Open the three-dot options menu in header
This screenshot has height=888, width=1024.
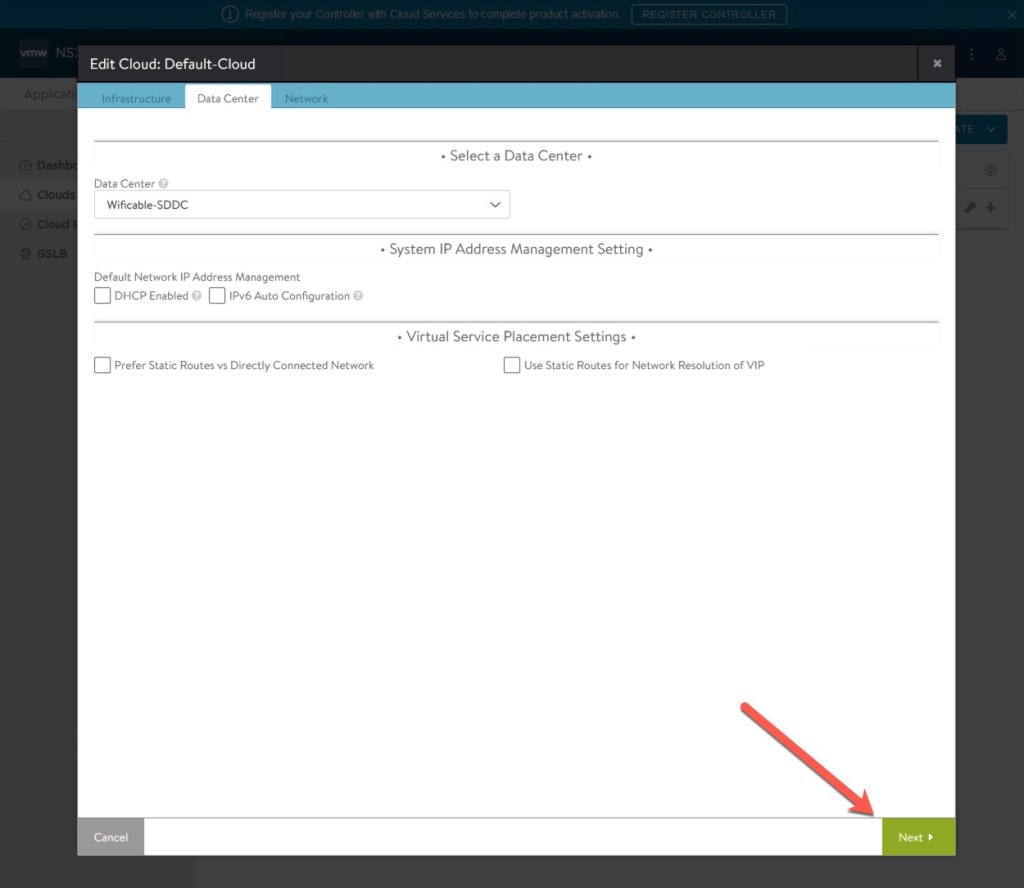(x=971, y=54)
